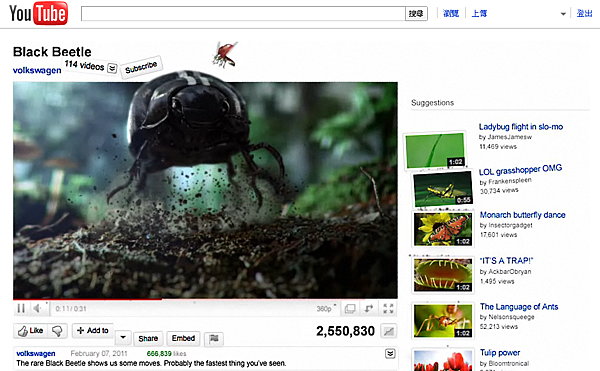Open Ladybug flight in slo-mo title link
Screen dimensions: 600x371
click(520, 127)
